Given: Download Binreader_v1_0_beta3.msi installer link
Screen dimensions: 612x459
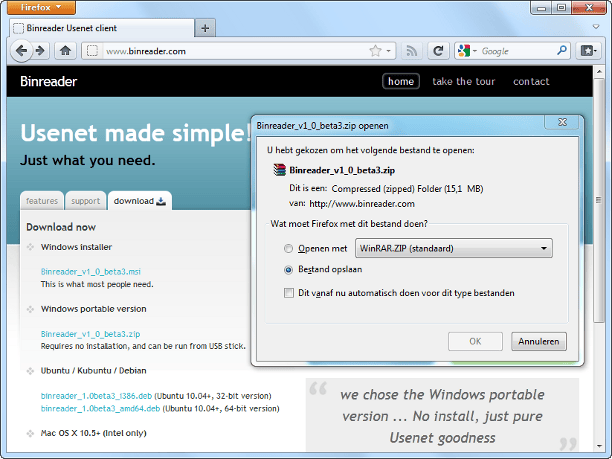Looking at the screenshot, I should click(91, 272).
